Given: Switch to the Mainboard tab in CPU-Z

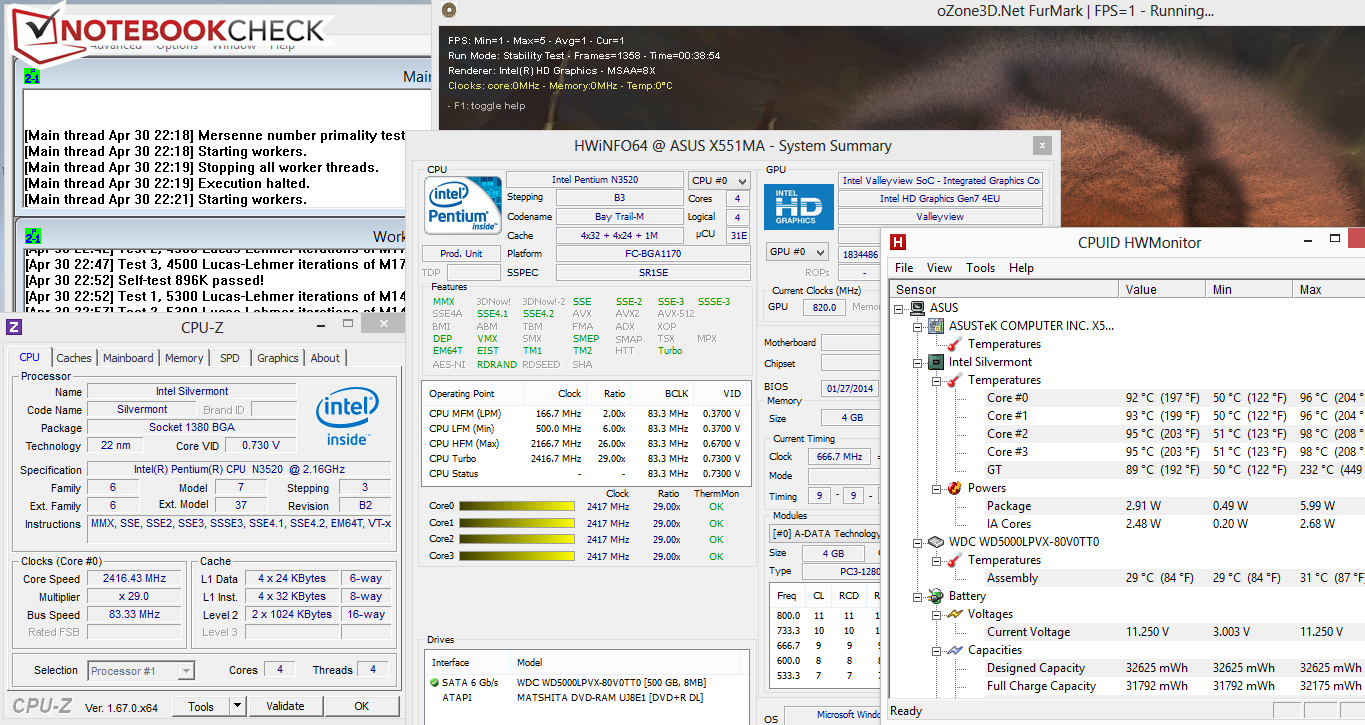Looking at the screenshot, I should (128, 358).
